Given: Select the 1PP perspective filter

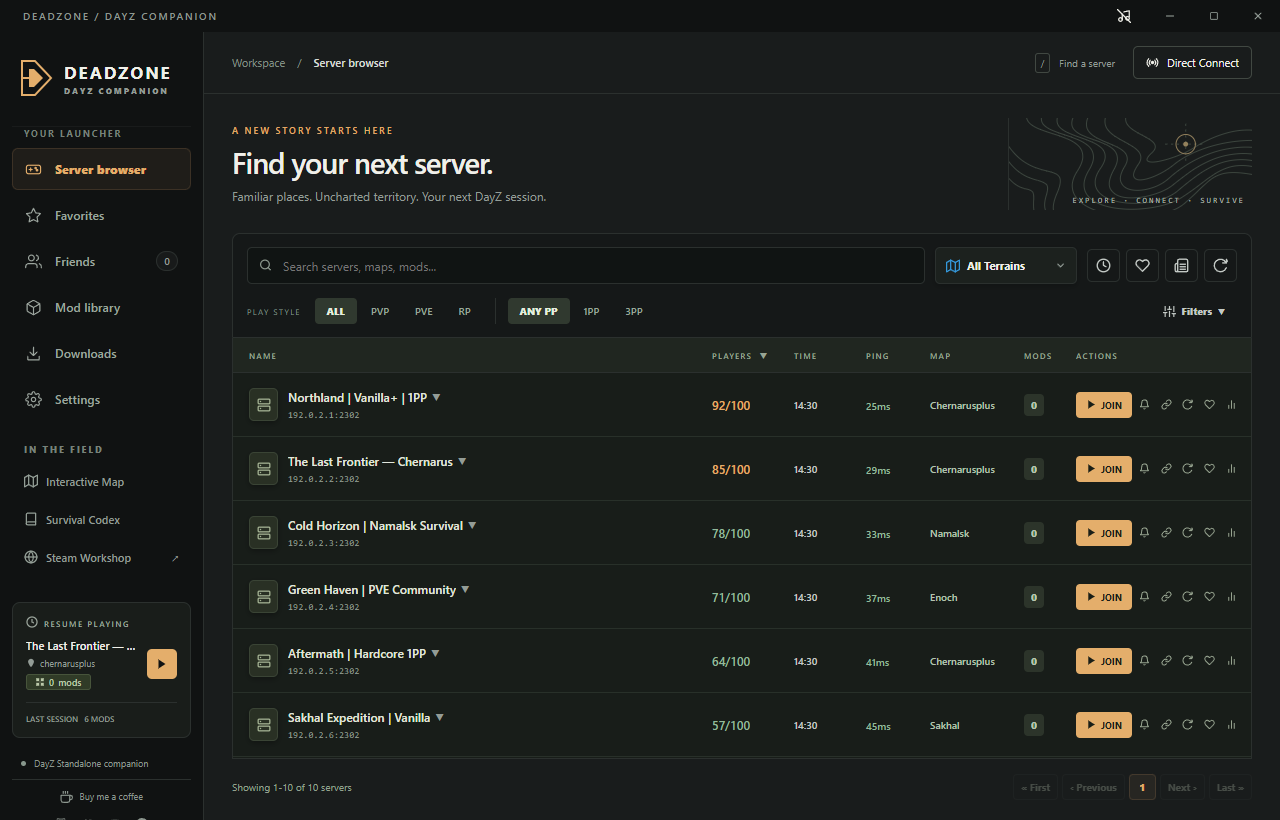Looking at the screenshot, I should point(592,311).
